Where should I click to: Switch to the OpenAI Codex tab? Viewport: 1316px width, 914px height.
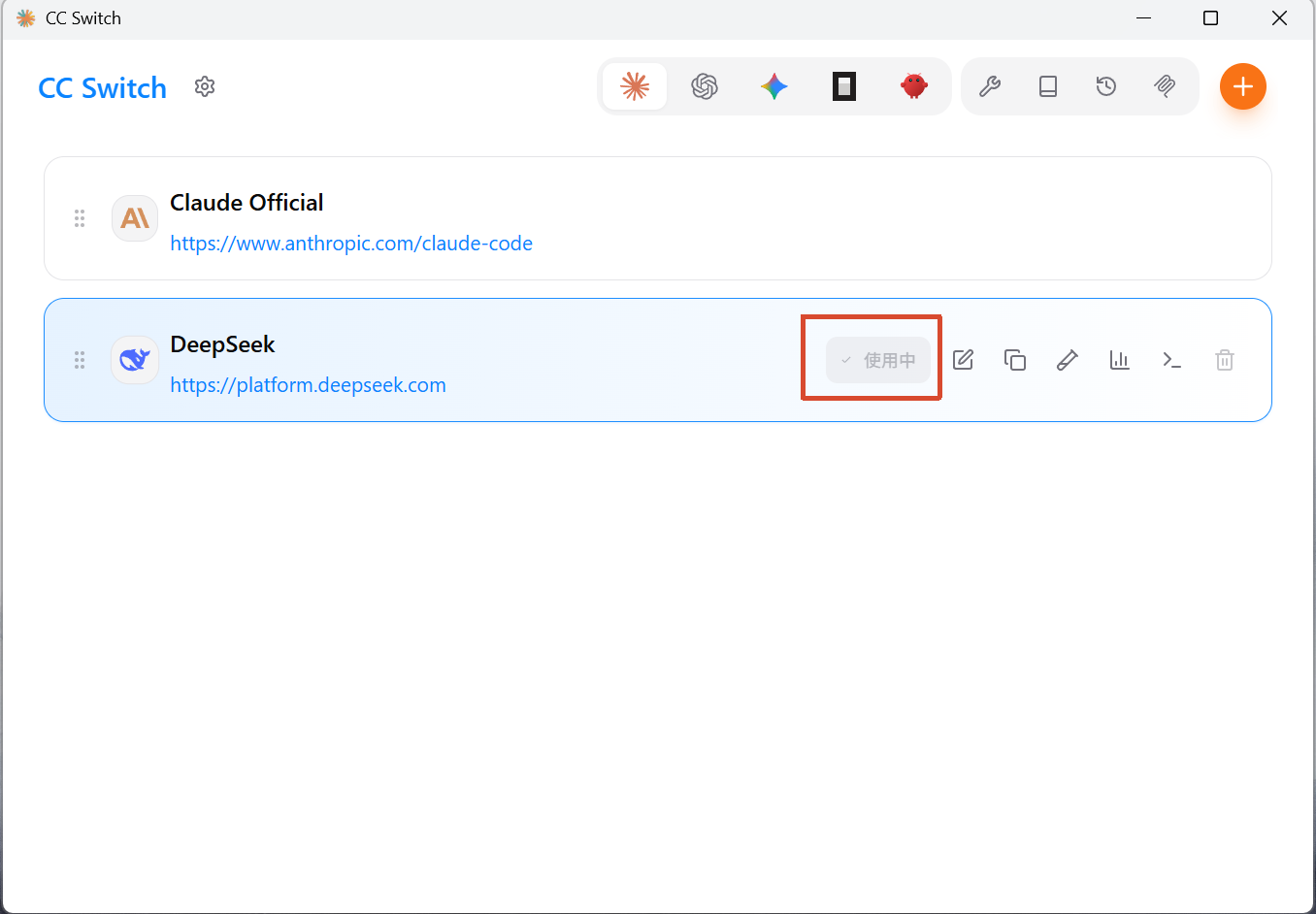pos(705,86)
